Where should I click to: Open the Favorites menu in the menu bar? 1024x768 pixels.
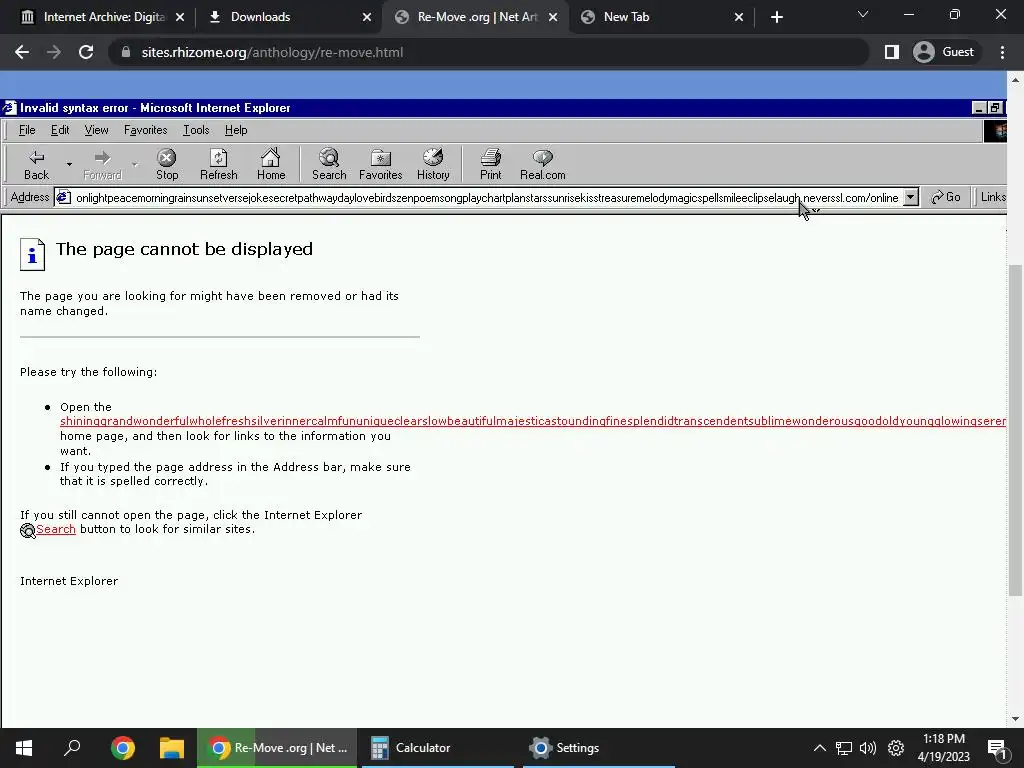click(x=145, y=130)
